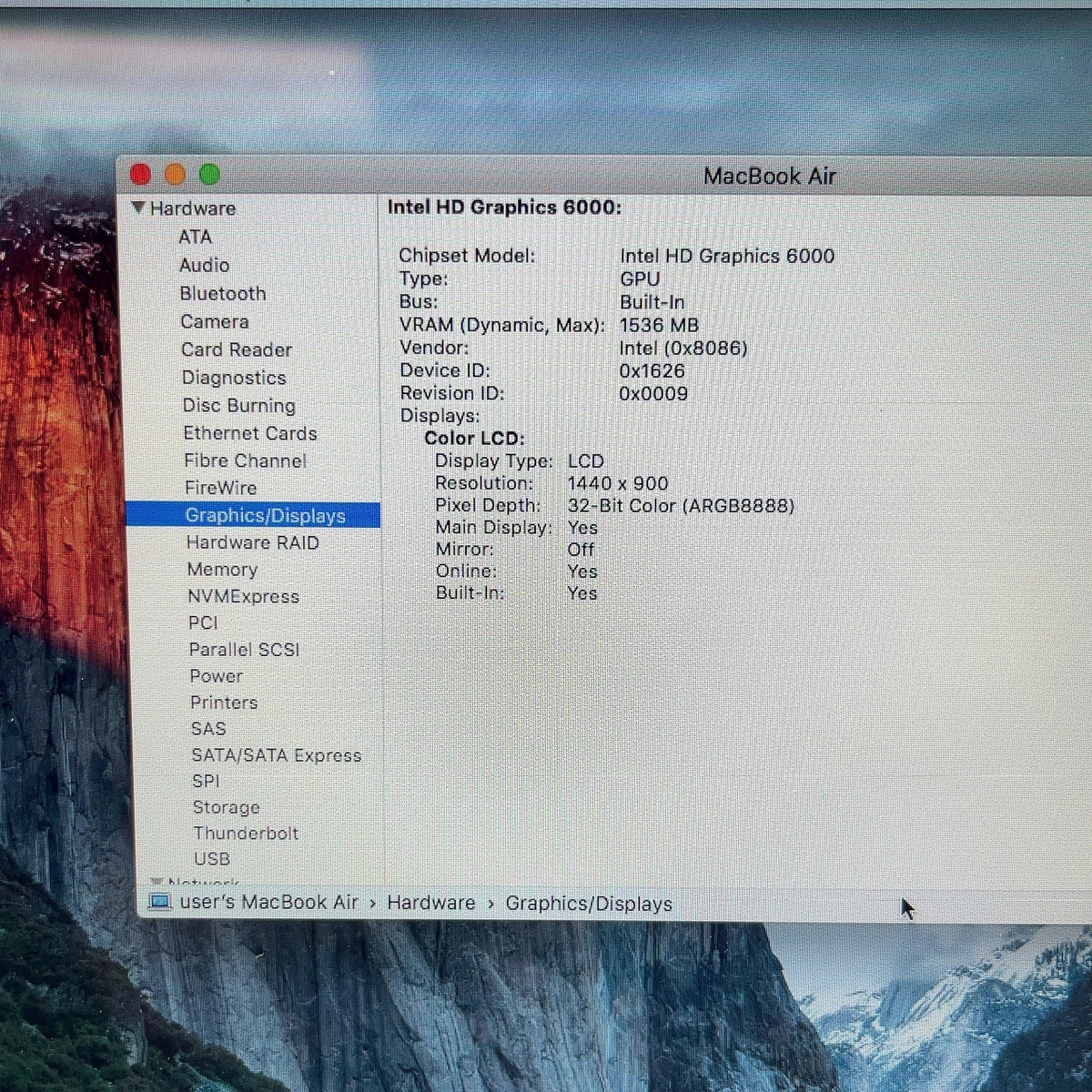Select PCI in the sidebar
Screen dimensions: 1092x1092
(x=203, y=622)
